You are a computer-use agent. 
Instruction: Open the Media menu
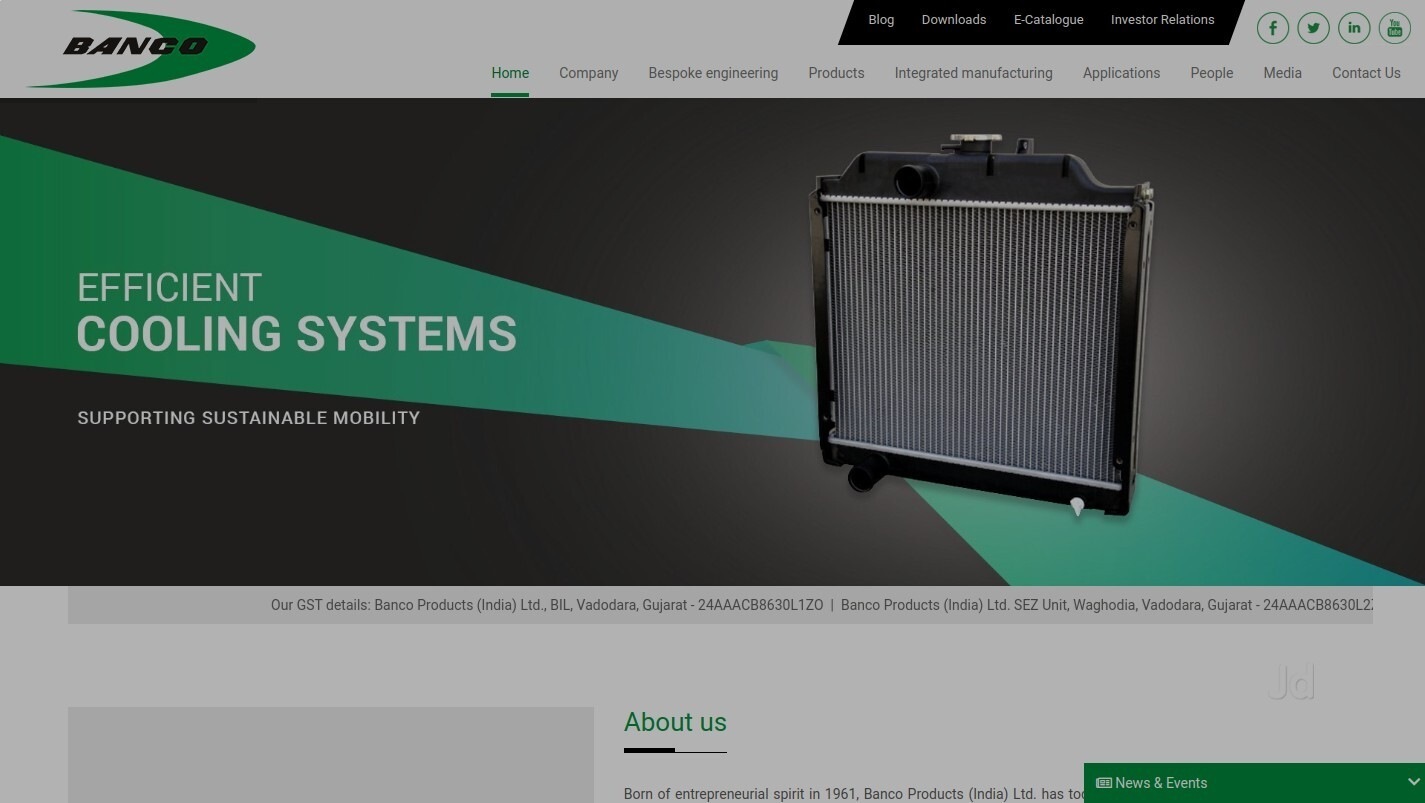click(x=1282, y=73)
